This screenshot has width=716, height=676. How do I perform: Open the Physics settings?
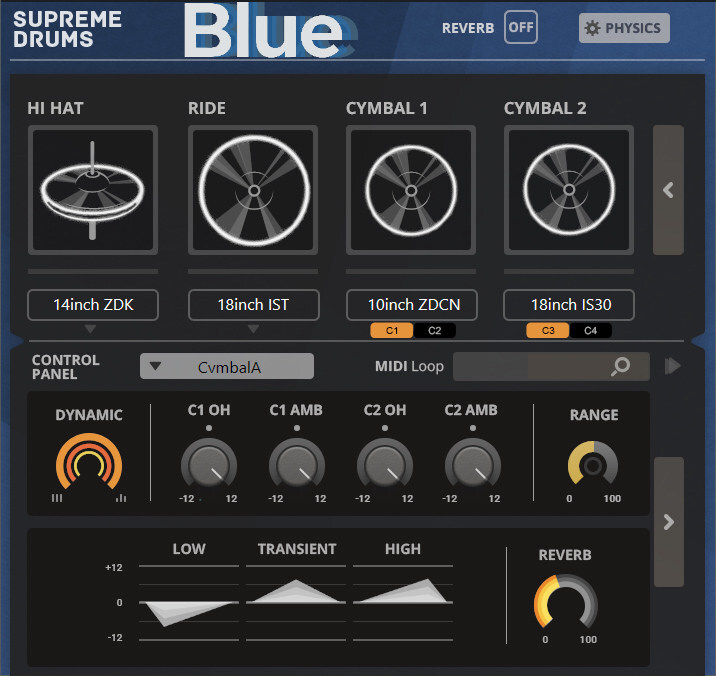[624, 28]
